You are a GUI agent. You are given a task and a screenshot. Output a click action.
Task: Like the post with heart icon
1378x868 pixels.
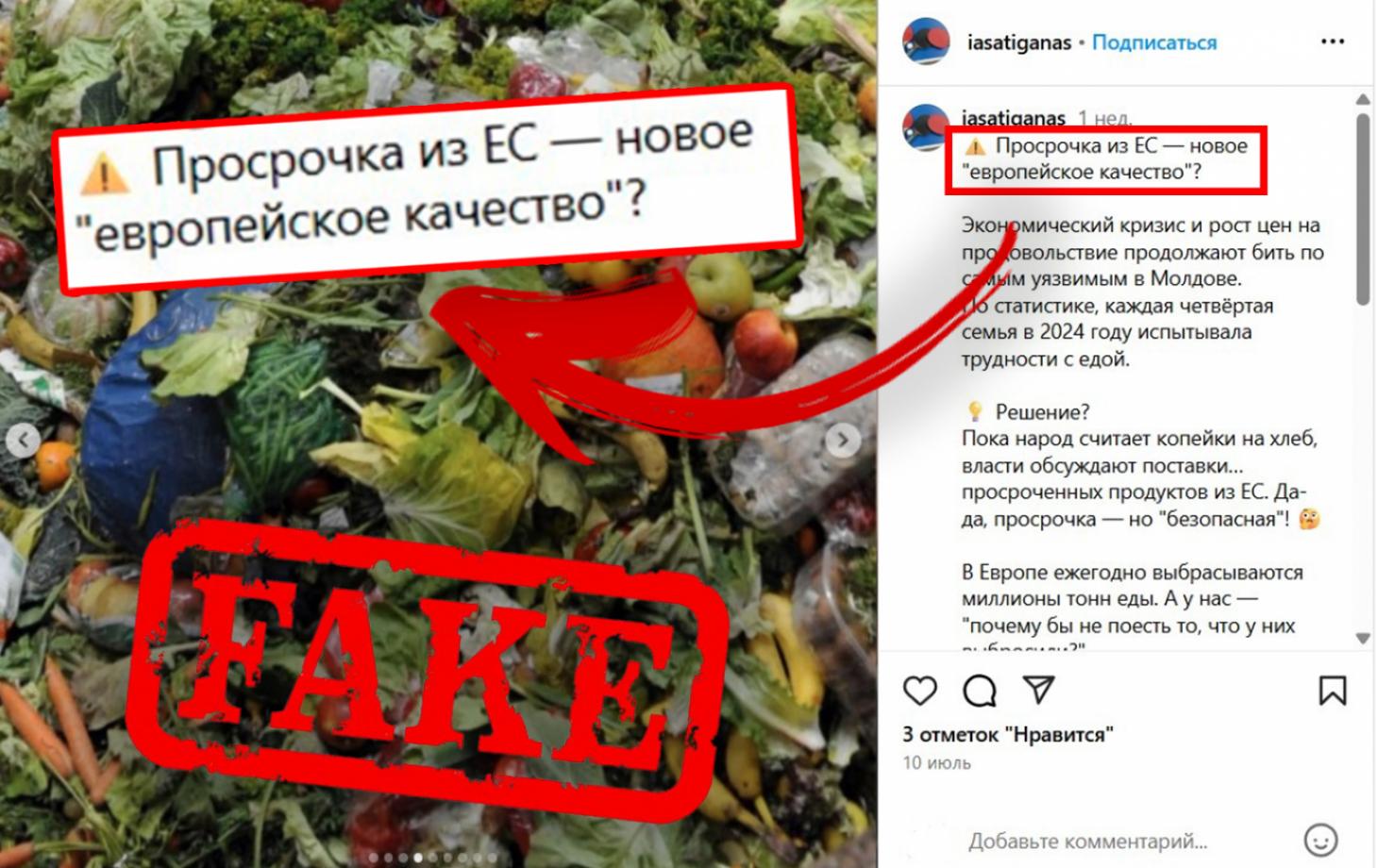coord(919,691)
